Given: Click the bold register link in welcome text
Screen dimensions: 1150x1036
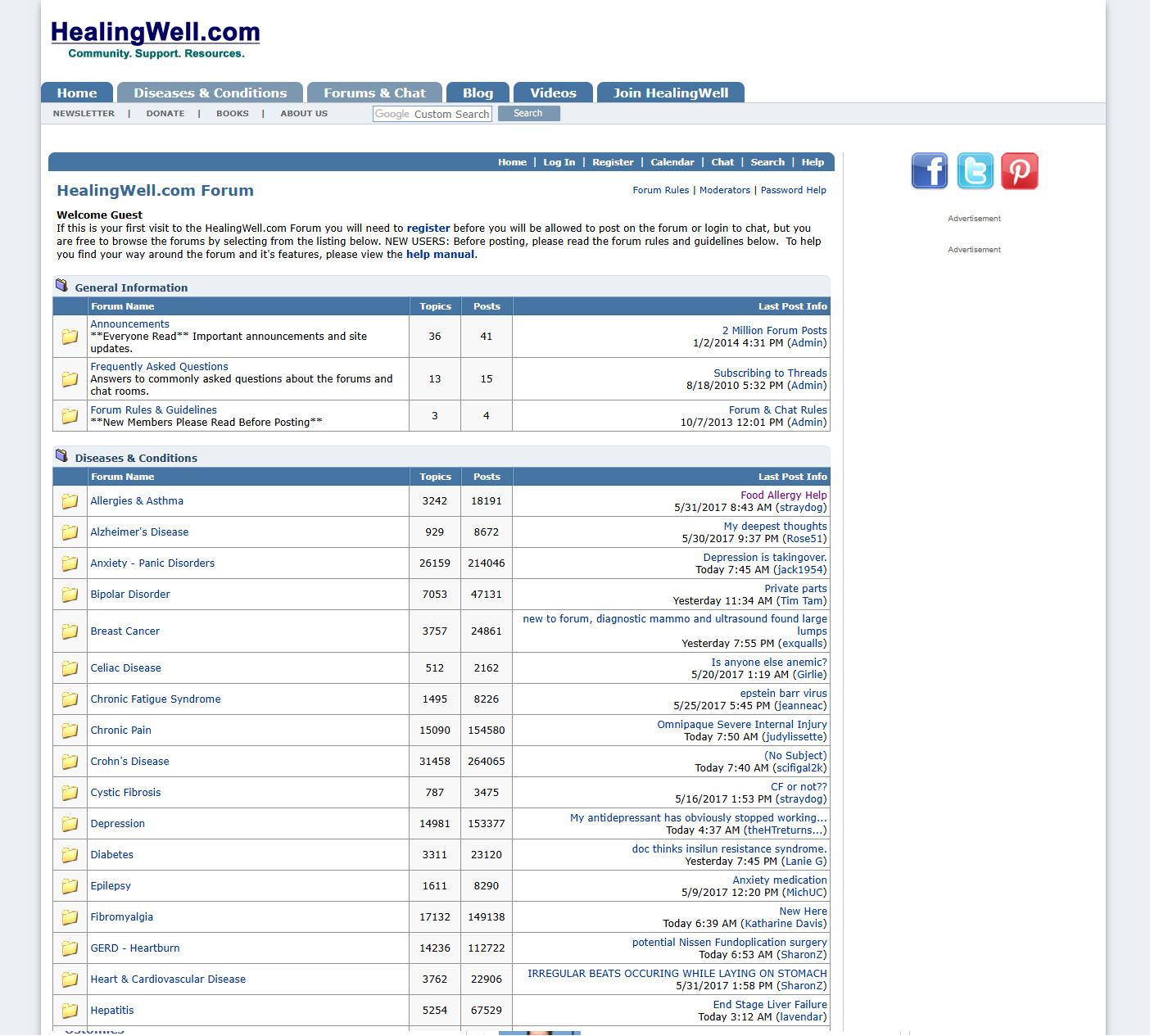Looking at the screenshot, I should (x=428, y=228).
